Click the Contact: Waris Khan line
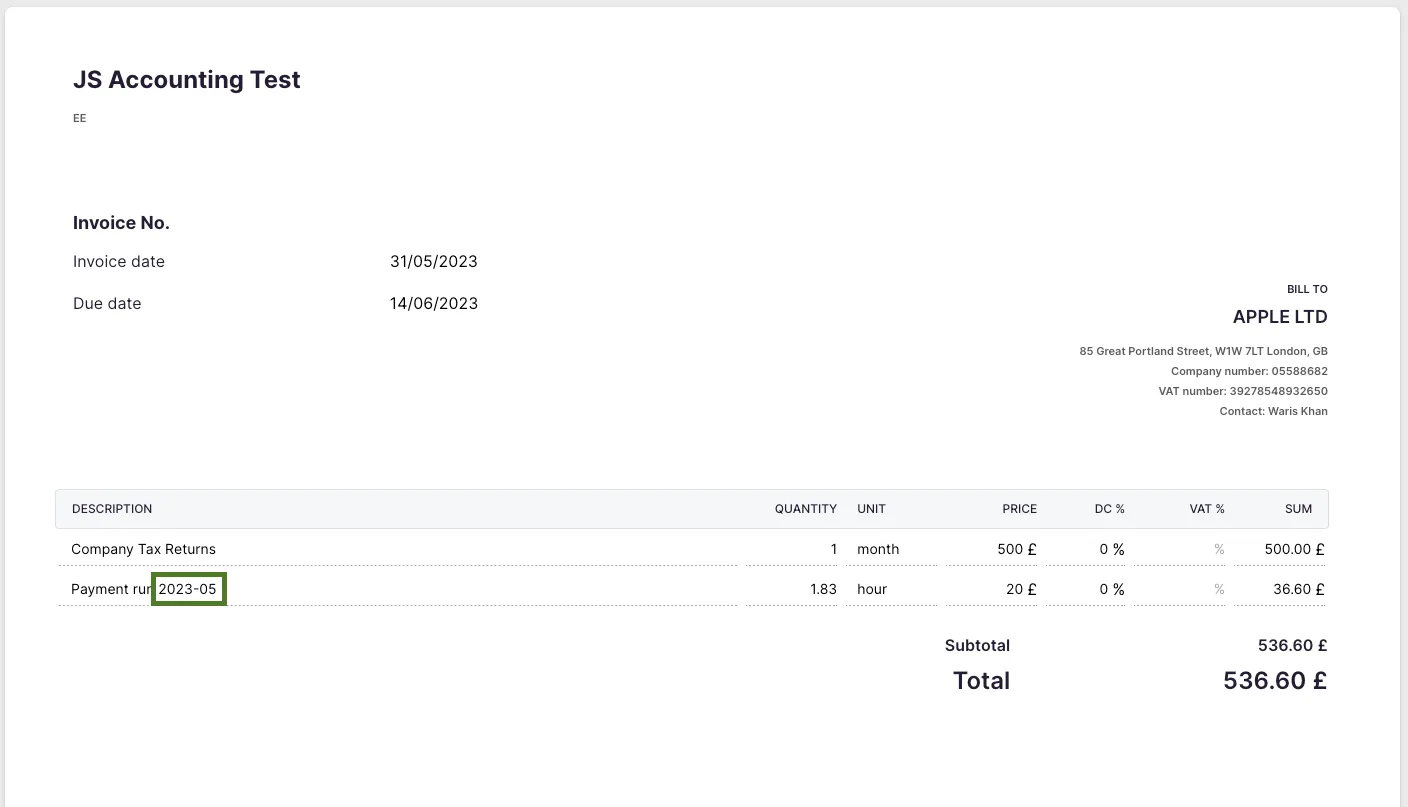1408x807 pixels. (x=1273, y=411)
